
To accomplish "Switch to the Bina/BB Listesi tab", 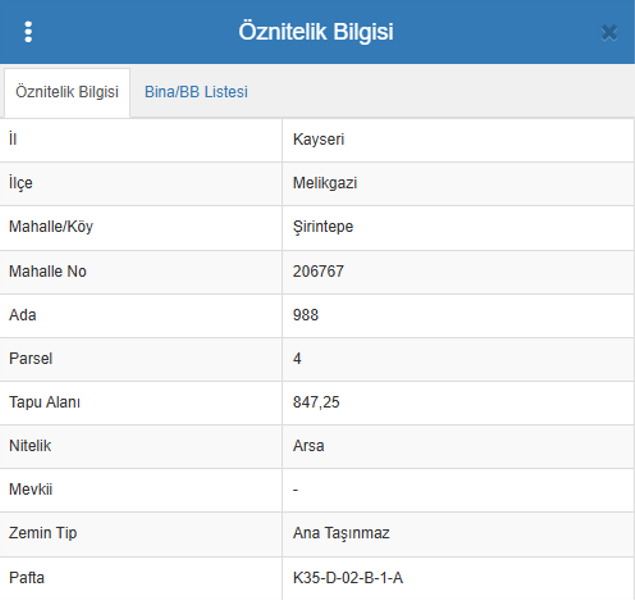I will [x=196, y=92].
